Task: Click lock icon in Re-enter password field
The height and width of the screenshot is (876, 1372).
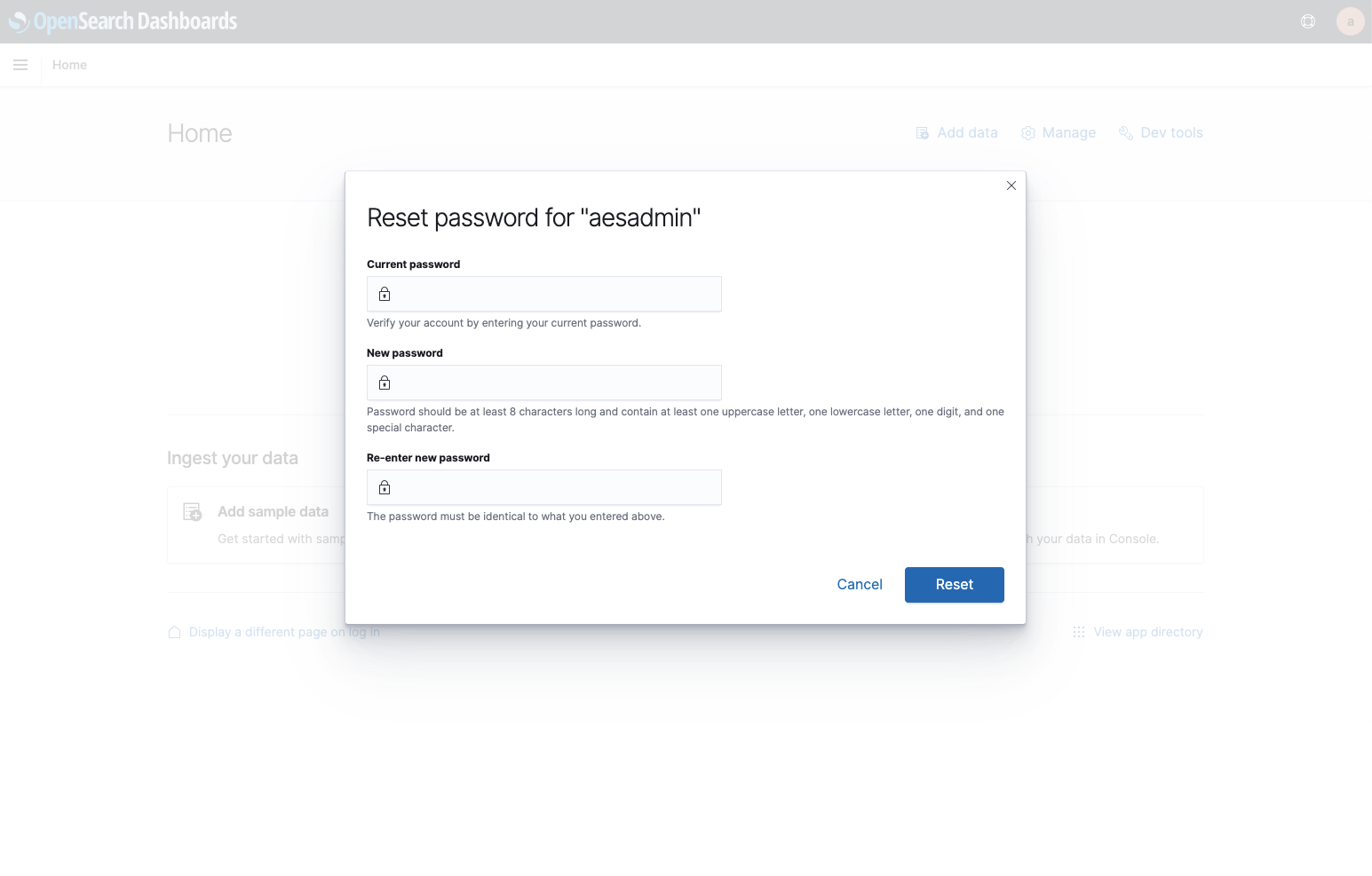Action: [x=385, y=487]
